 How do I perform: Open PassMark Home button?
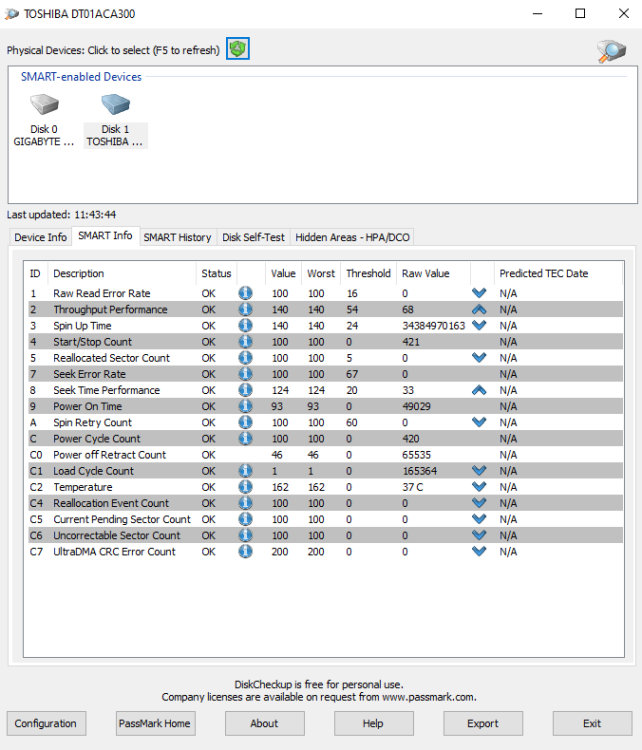coord(155,723)
